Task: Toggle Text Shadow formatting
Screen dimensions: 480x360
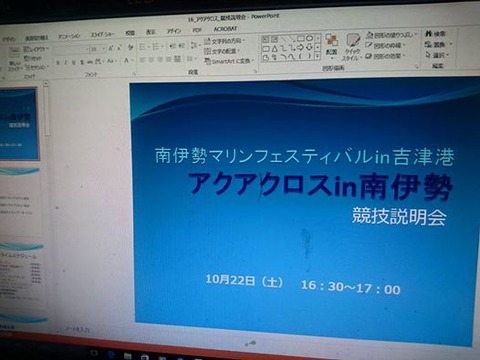Action: pyautogui.click(x=82, y=62)
